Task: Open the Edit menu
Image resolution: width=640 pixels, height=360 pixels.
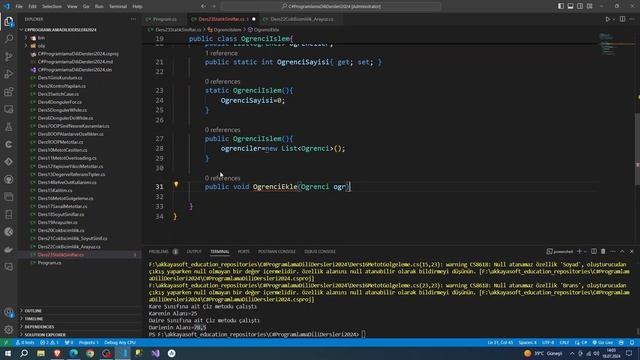Action: click(33, 6)
